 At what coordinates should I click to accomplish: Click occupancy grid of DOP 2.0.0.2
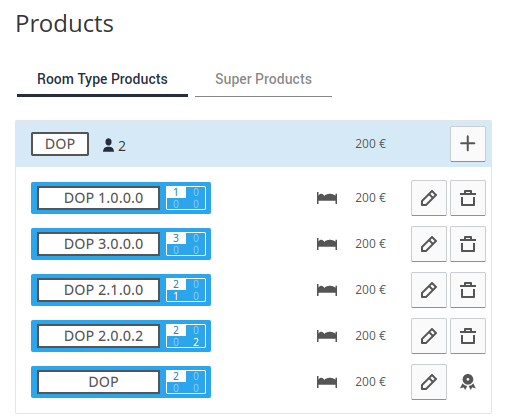pos(186,336)
